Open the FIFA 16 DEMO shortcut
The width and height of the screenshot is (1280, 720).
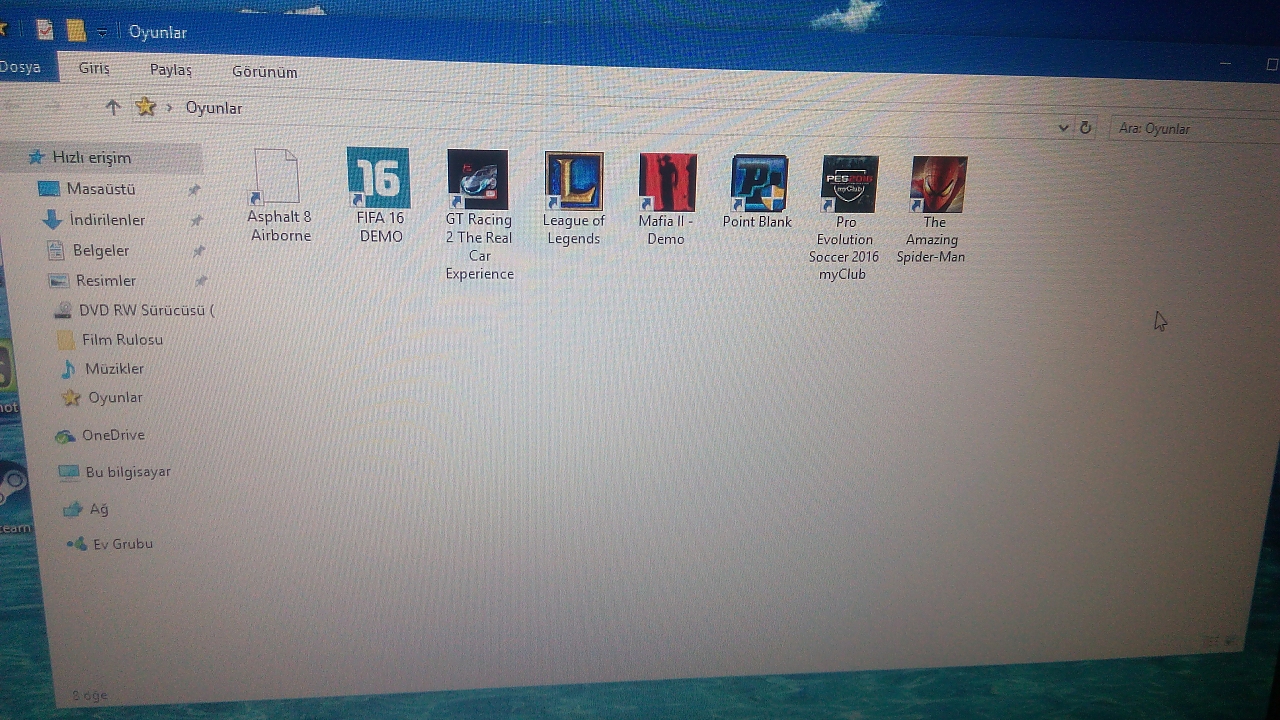379,196
